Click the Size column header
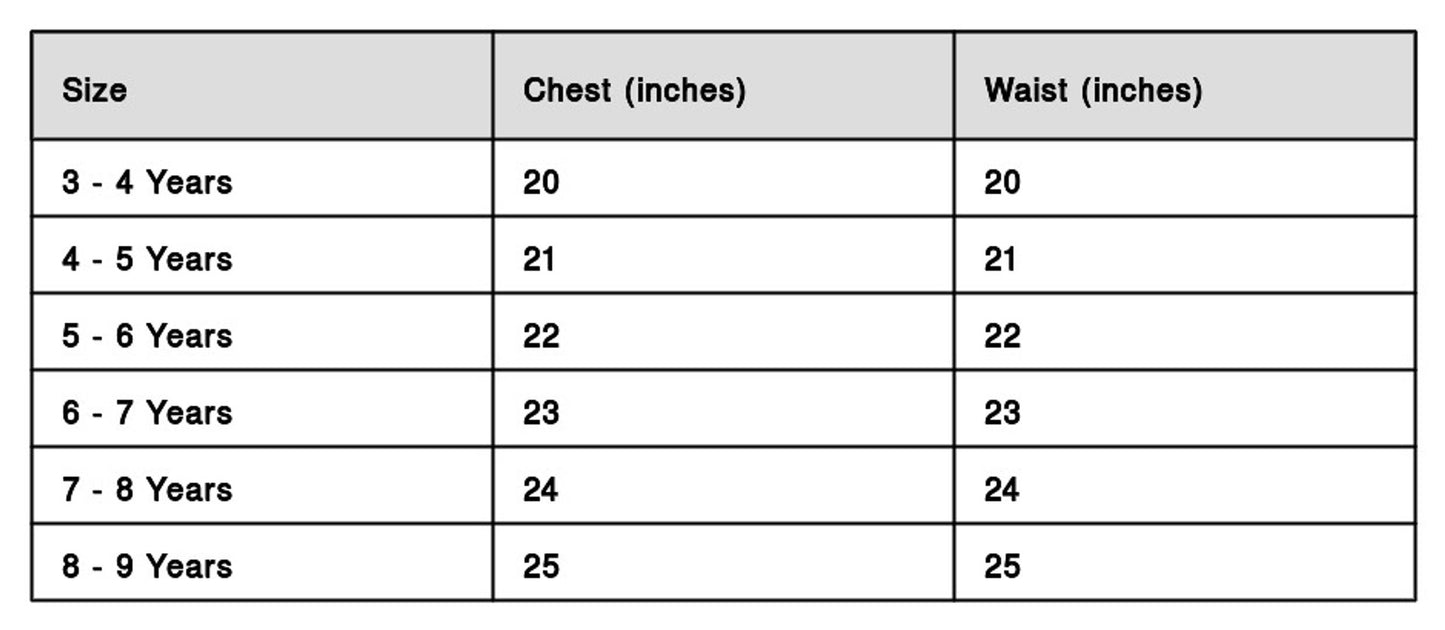1445x630 pixels. coord(95,90)
